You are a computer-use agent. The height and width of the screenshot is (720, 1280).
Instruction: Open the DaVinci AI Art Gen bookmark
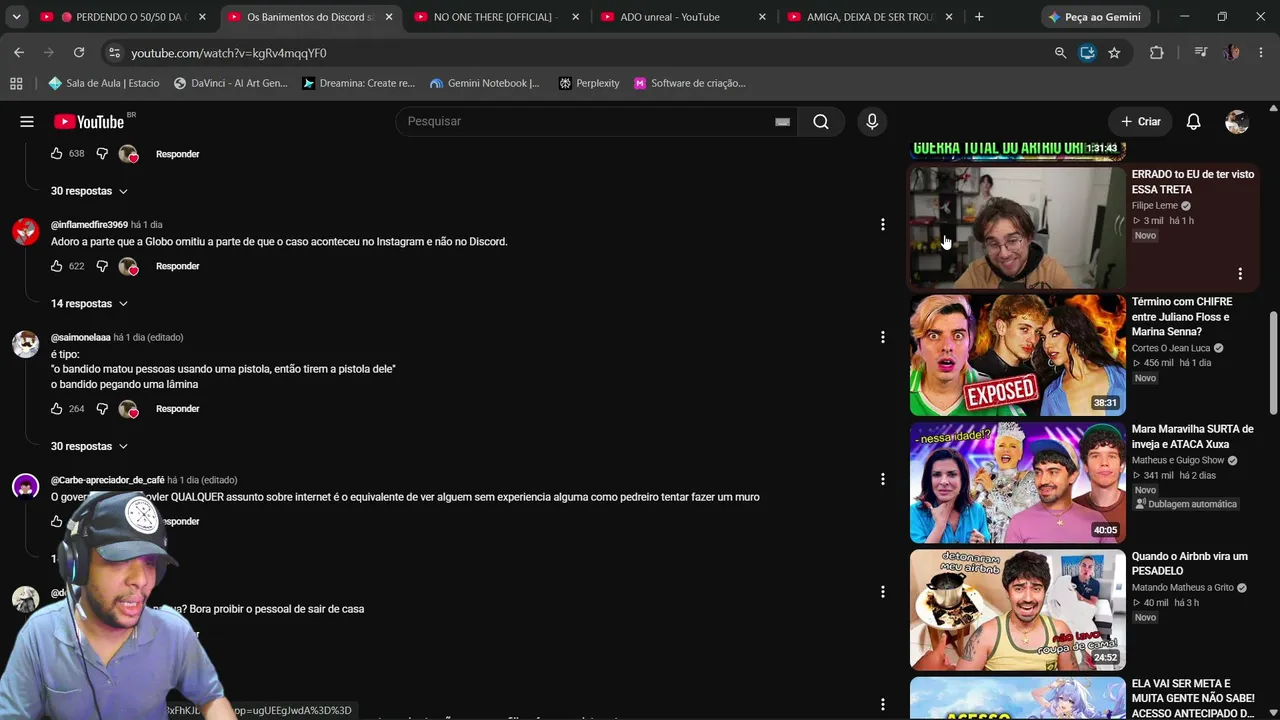click(x=230, y=84)
